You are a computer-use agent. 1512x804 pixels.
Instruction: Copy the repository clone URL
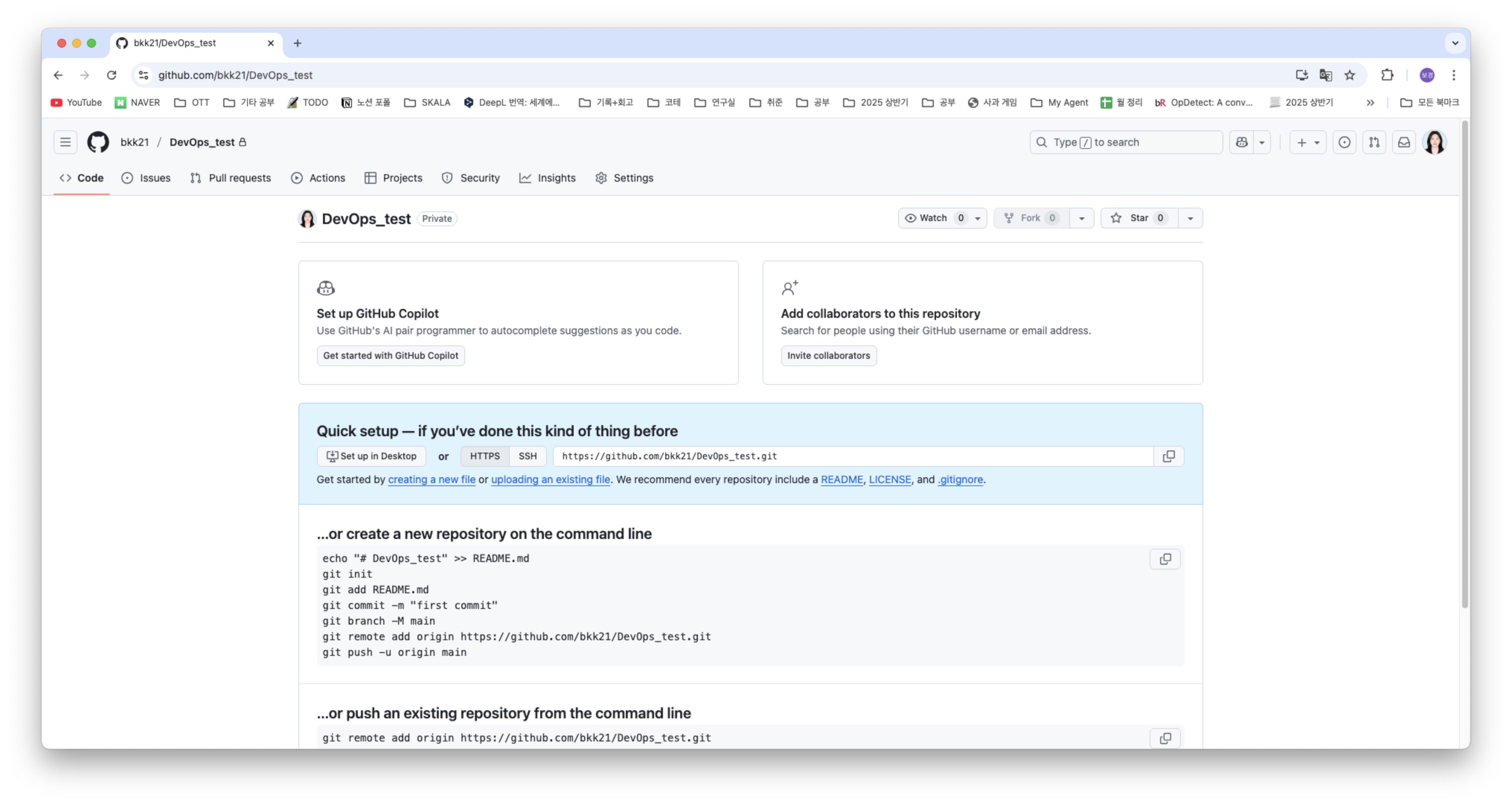(1169, 456)
